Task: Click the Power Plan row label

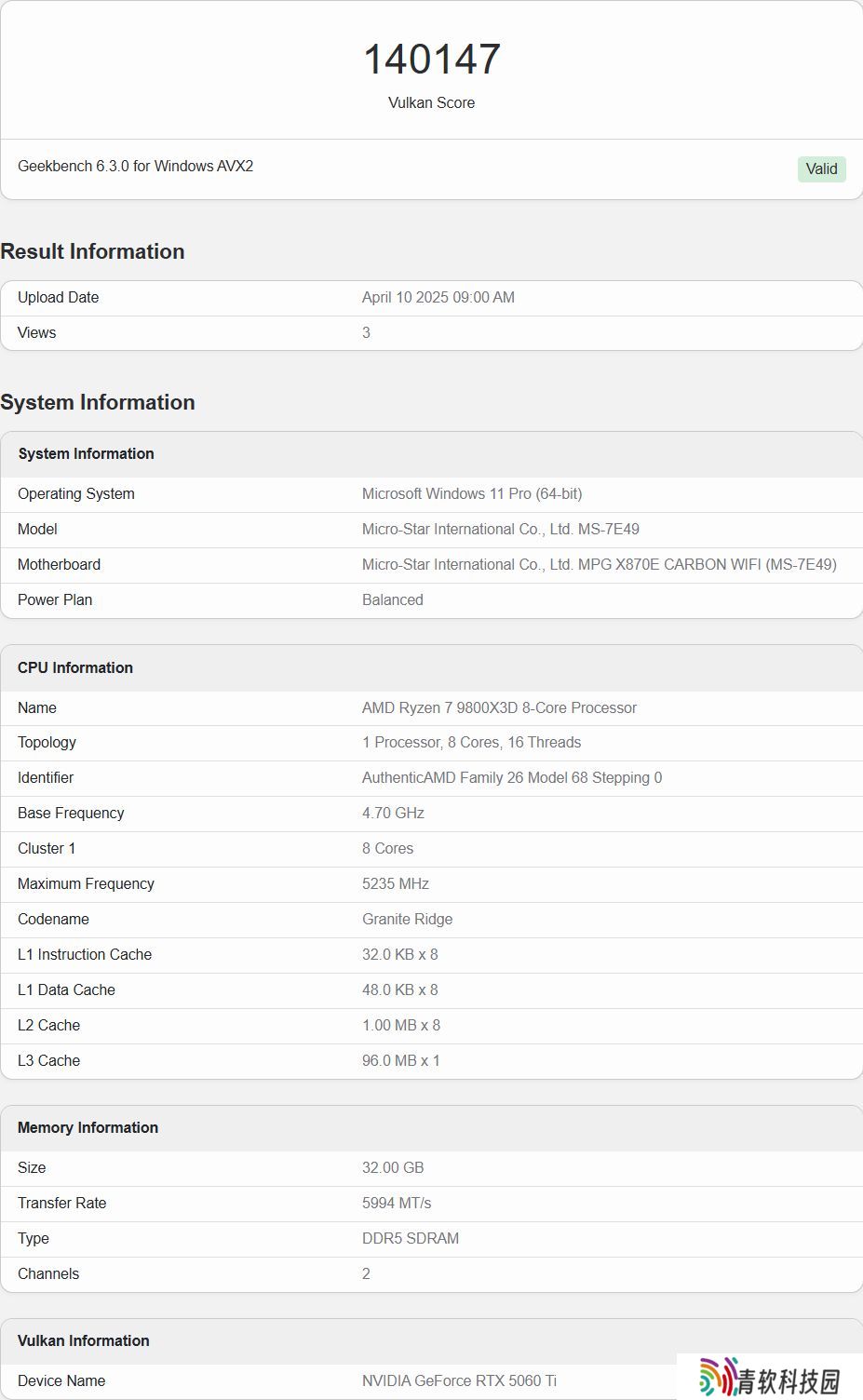Action: pos(55,600)
